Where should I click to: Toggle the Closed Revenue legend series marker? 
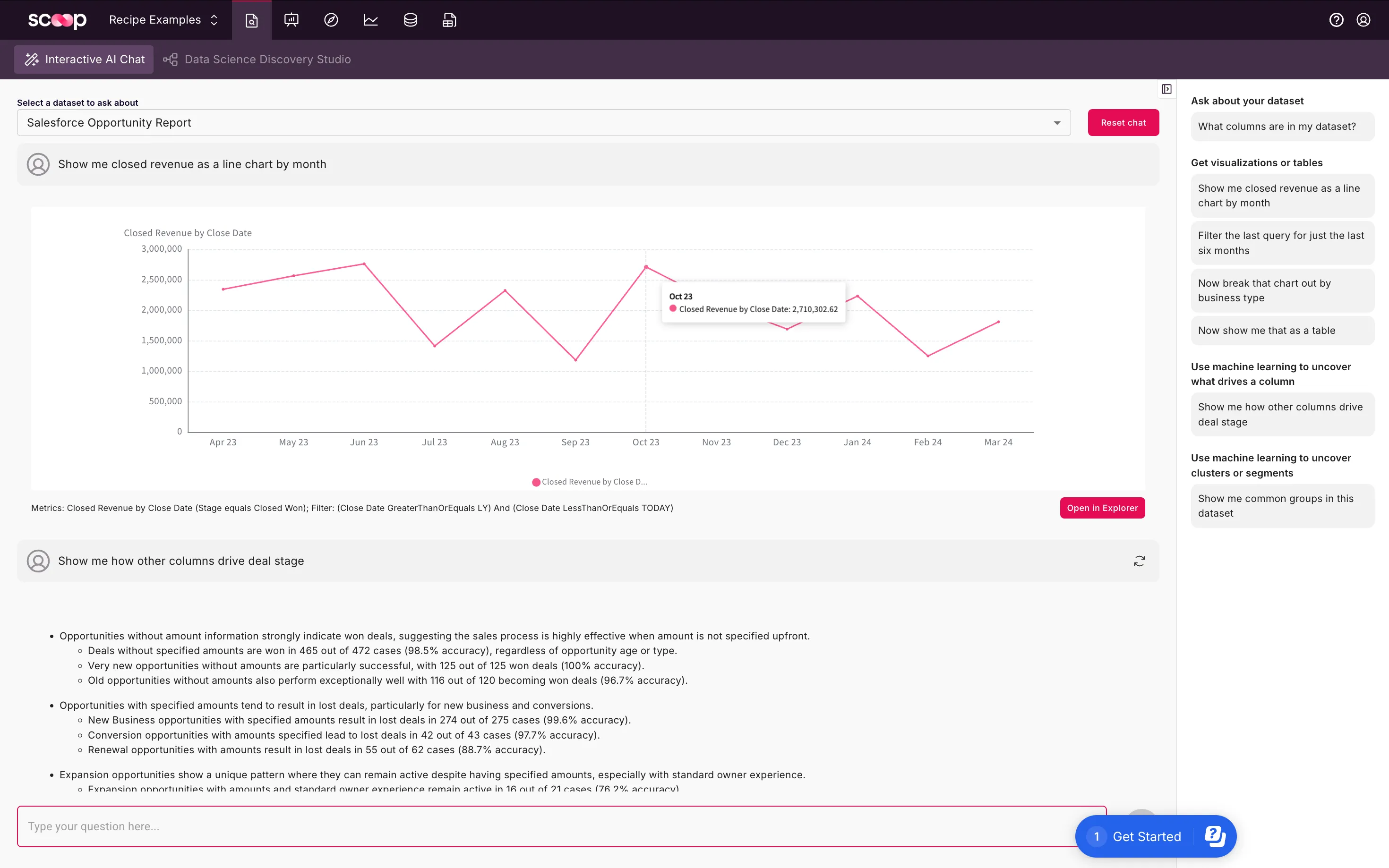tap(536, 482)
